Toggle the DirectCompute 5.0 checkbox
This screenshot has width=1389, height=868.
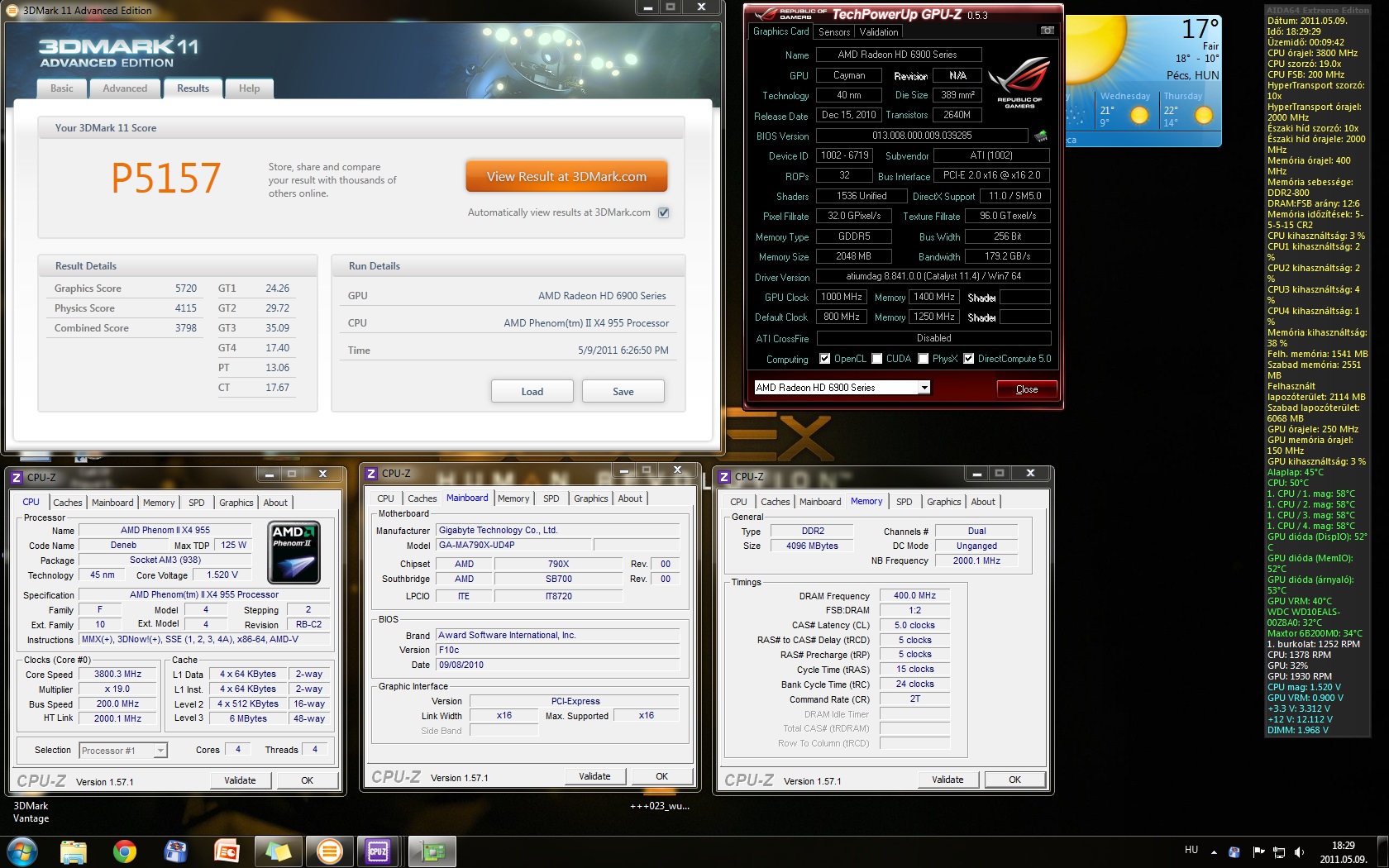click(968, 359)
